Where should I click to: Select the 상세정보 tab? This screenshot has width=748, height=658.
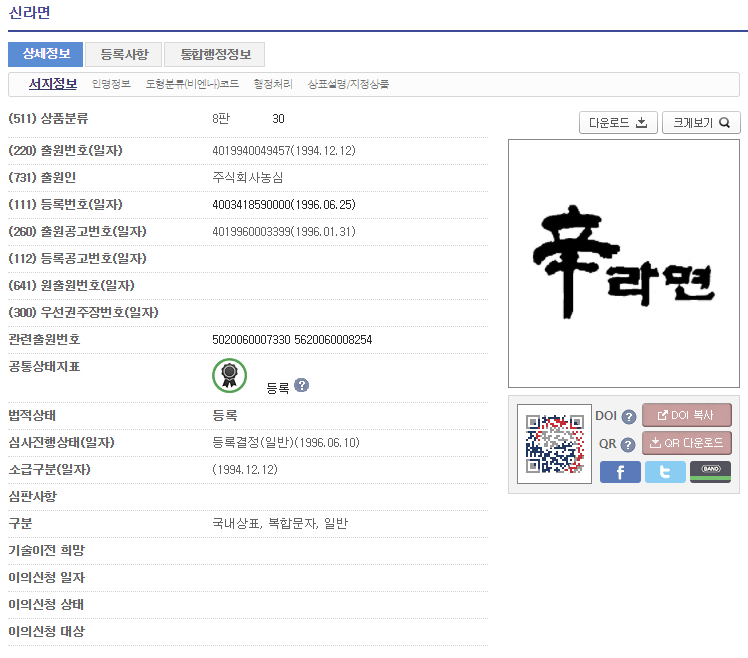click(x=45, y=54)
